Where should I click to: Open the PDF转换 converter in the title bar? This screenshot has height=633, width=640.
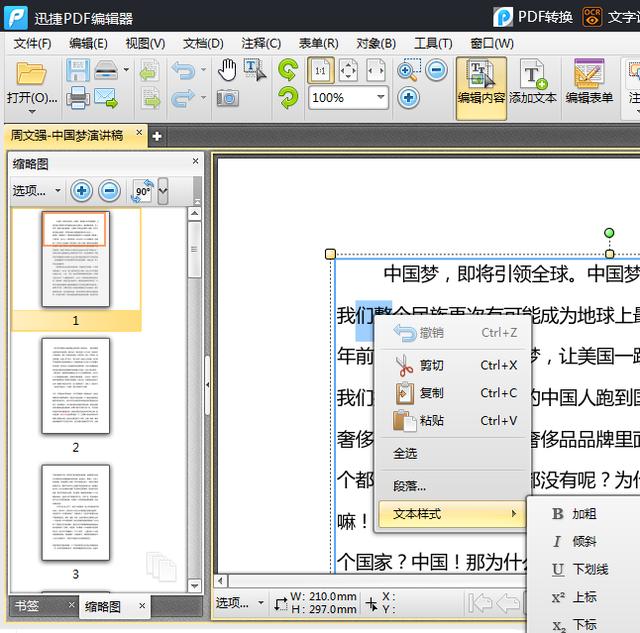pyautogui.click(x=533, y=17)
